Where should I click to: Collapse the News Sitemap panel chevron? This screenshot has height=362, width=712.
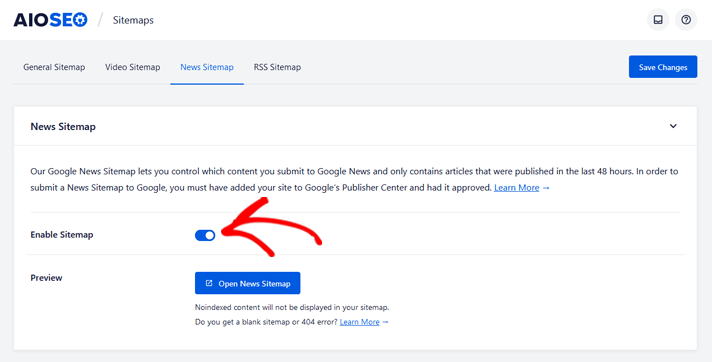coord(673,126)
